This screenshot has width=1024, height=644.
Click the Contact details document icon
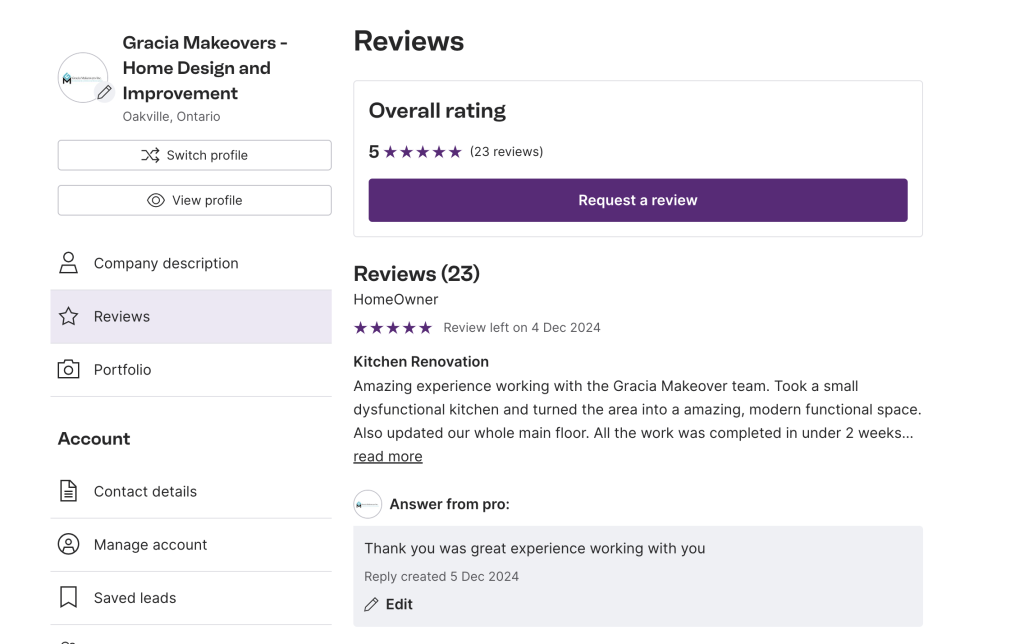tap(68, 491)
